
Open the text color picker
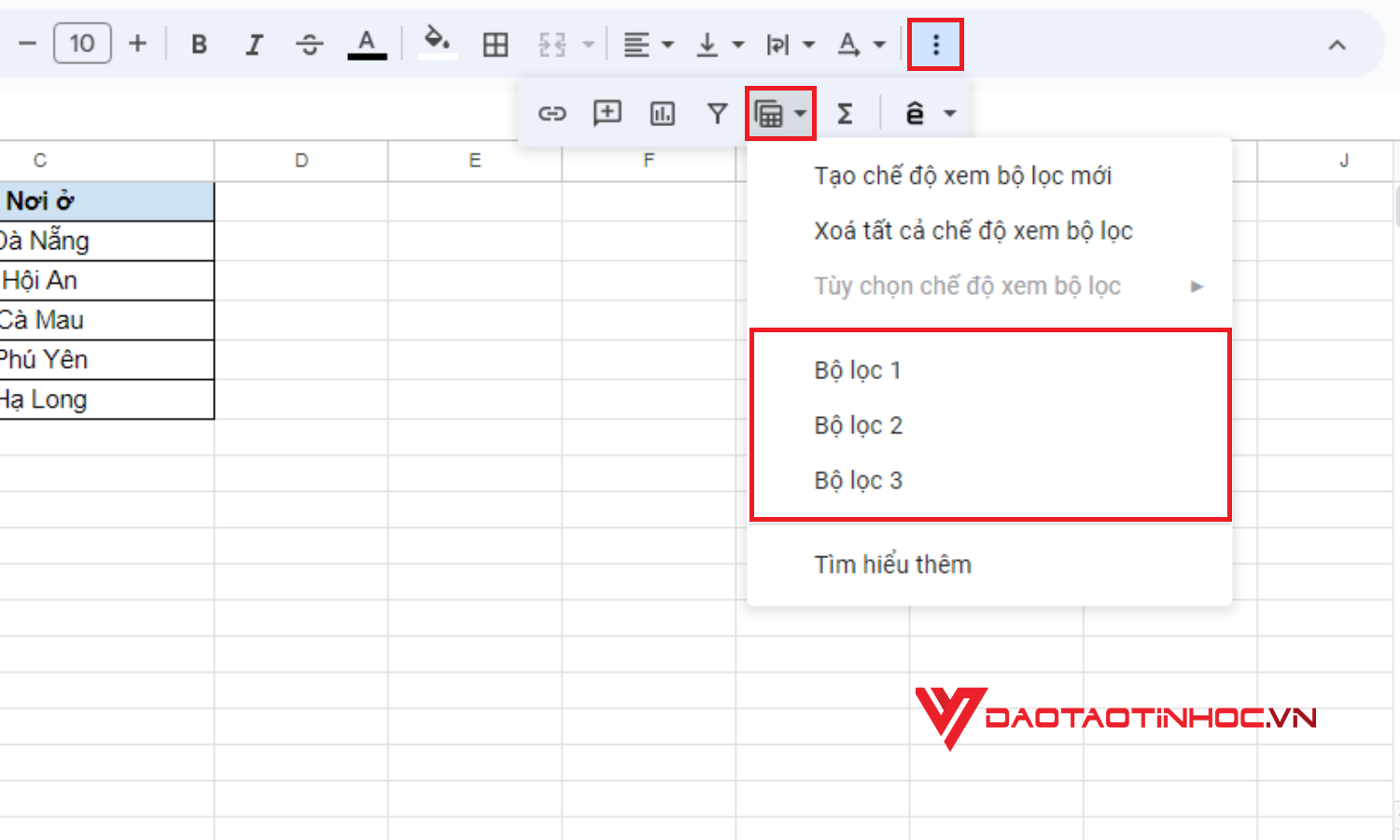365,43
